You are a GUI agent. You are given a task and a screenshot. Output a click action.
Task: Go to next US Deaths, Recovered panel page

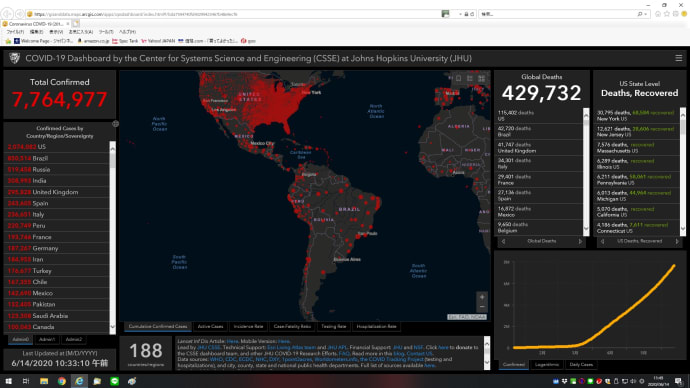676,241
